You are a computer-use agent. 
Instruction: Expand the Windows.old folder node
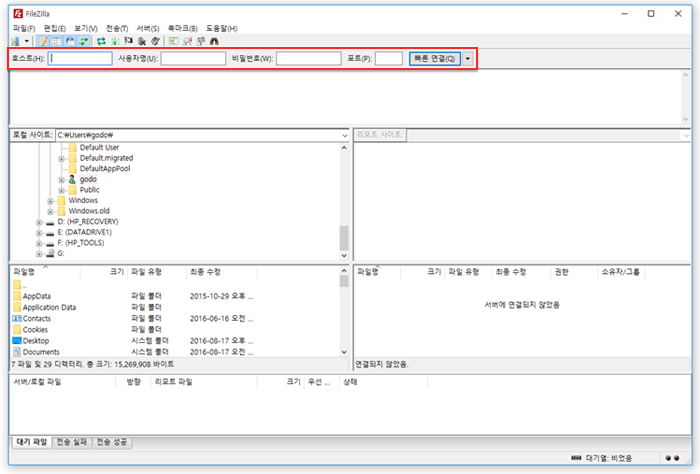click(x=50, y=212)
